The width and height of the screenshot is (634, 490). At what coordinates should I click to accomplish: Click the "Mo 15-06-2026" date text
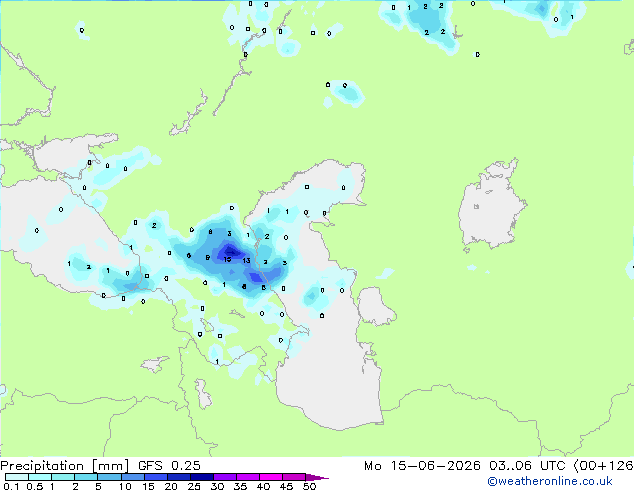(x=422, y=466)
